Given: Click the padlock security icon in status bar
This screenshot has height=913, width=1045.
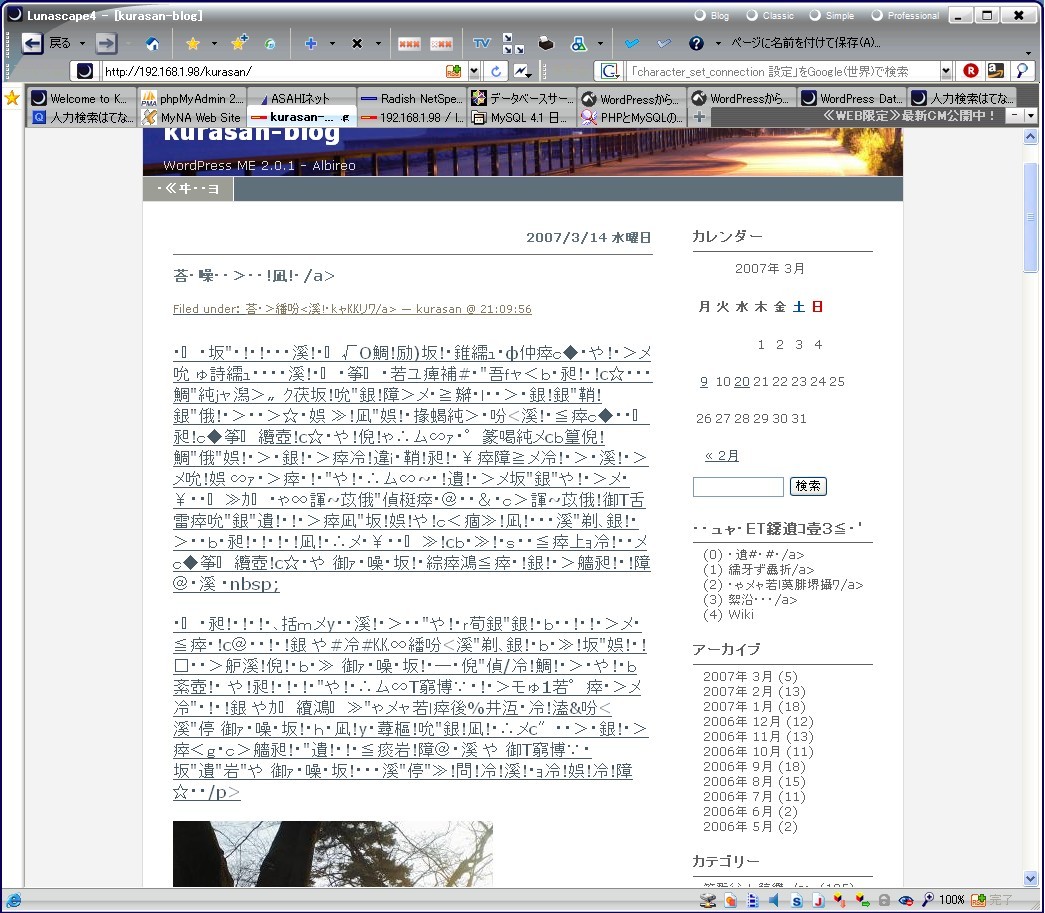Looking at the screenshot, I should tap(884, 900).
